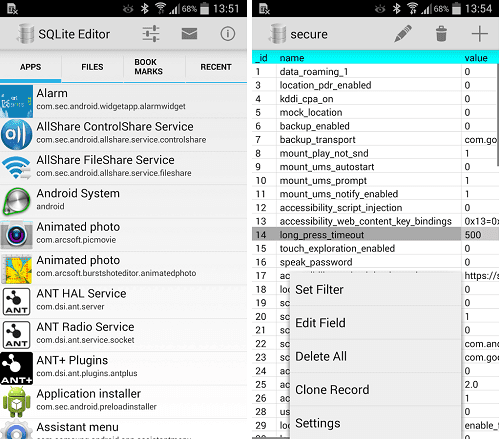Open AllShare FileShare Service wifi icon

[17, 168]
